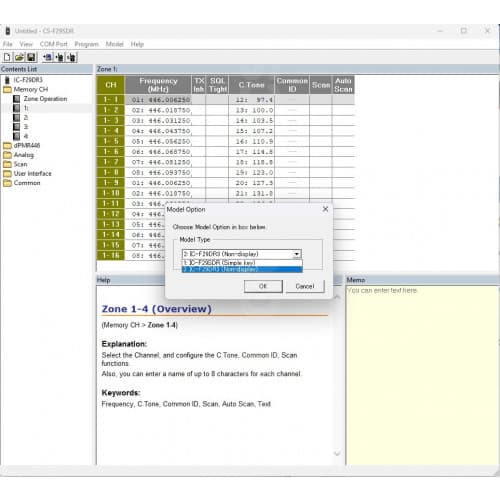The image size is (500, 500).
Task: Click the CH column header
Action: point(111,85)
